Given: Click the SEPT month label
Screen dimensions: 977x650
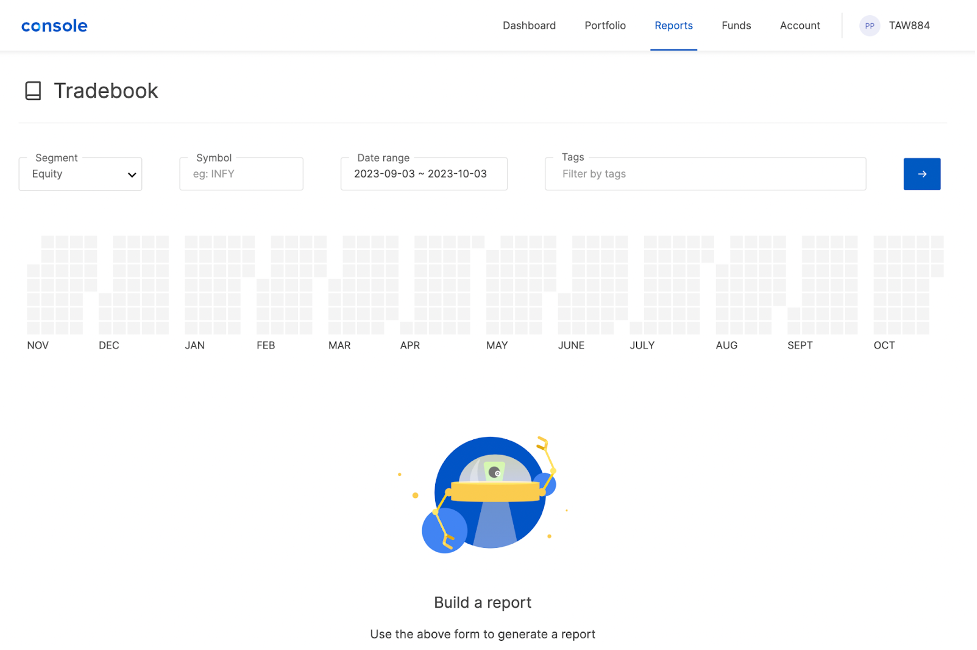Looking at the screenshot, I should point(800,345).
